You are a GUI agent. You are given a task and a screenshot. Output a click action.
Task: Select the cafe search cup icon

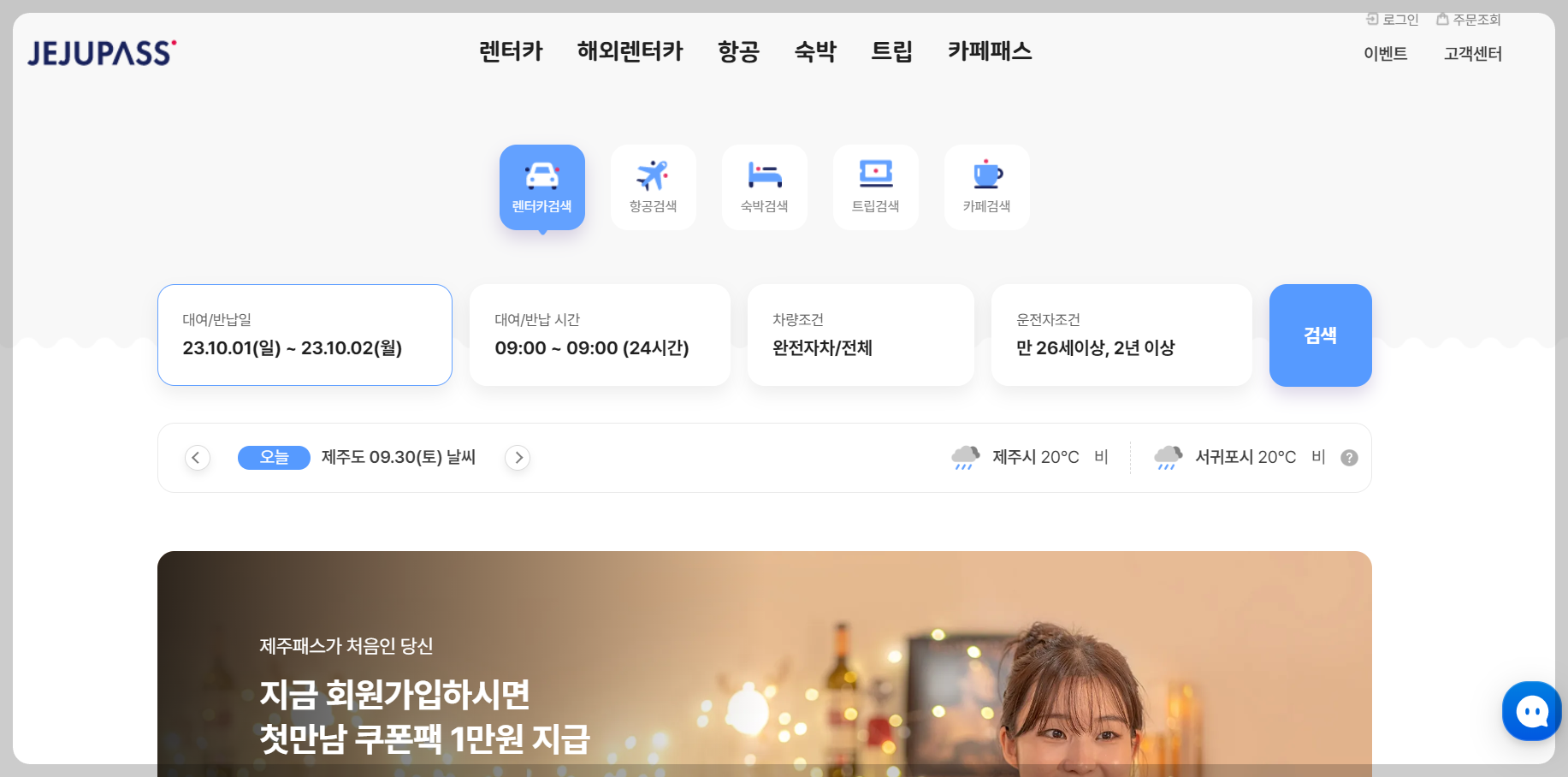point(987,187)
